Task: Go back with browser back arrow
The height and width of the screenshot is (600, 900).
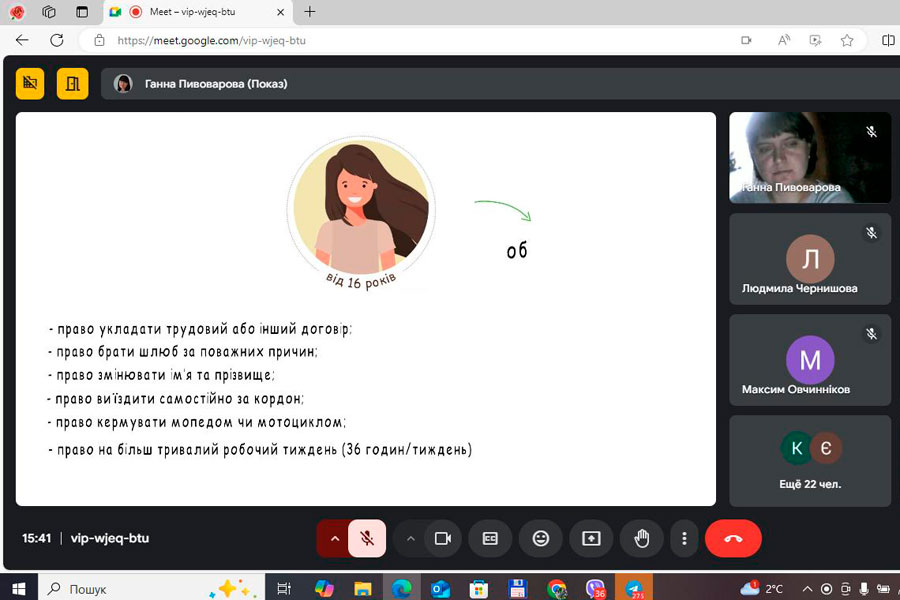Action: [x=22, y=40]
